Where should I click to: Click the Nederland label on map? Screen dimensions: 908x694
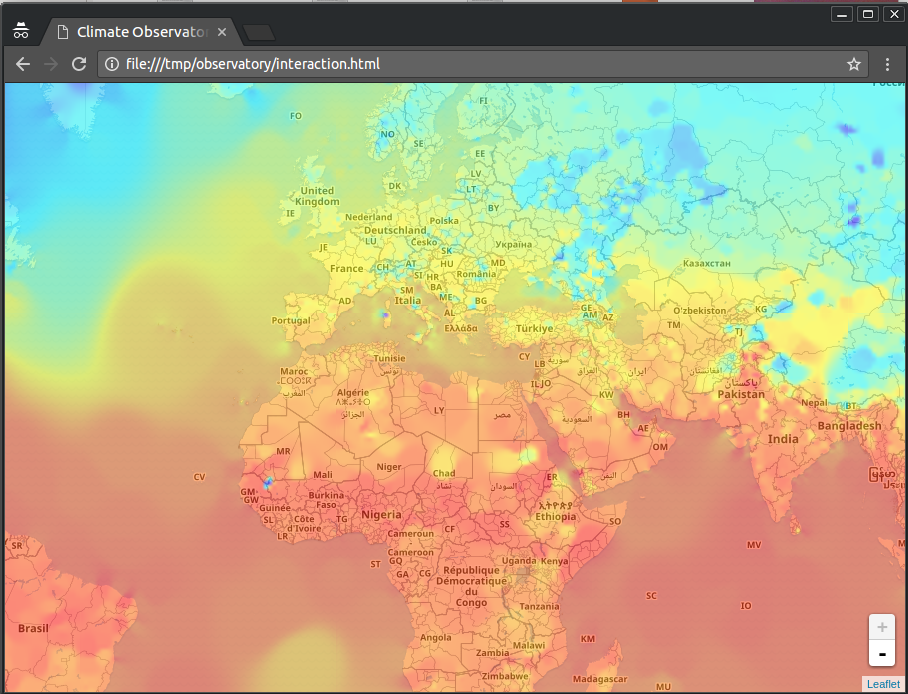pyautogui.click(x=368, y=217)
